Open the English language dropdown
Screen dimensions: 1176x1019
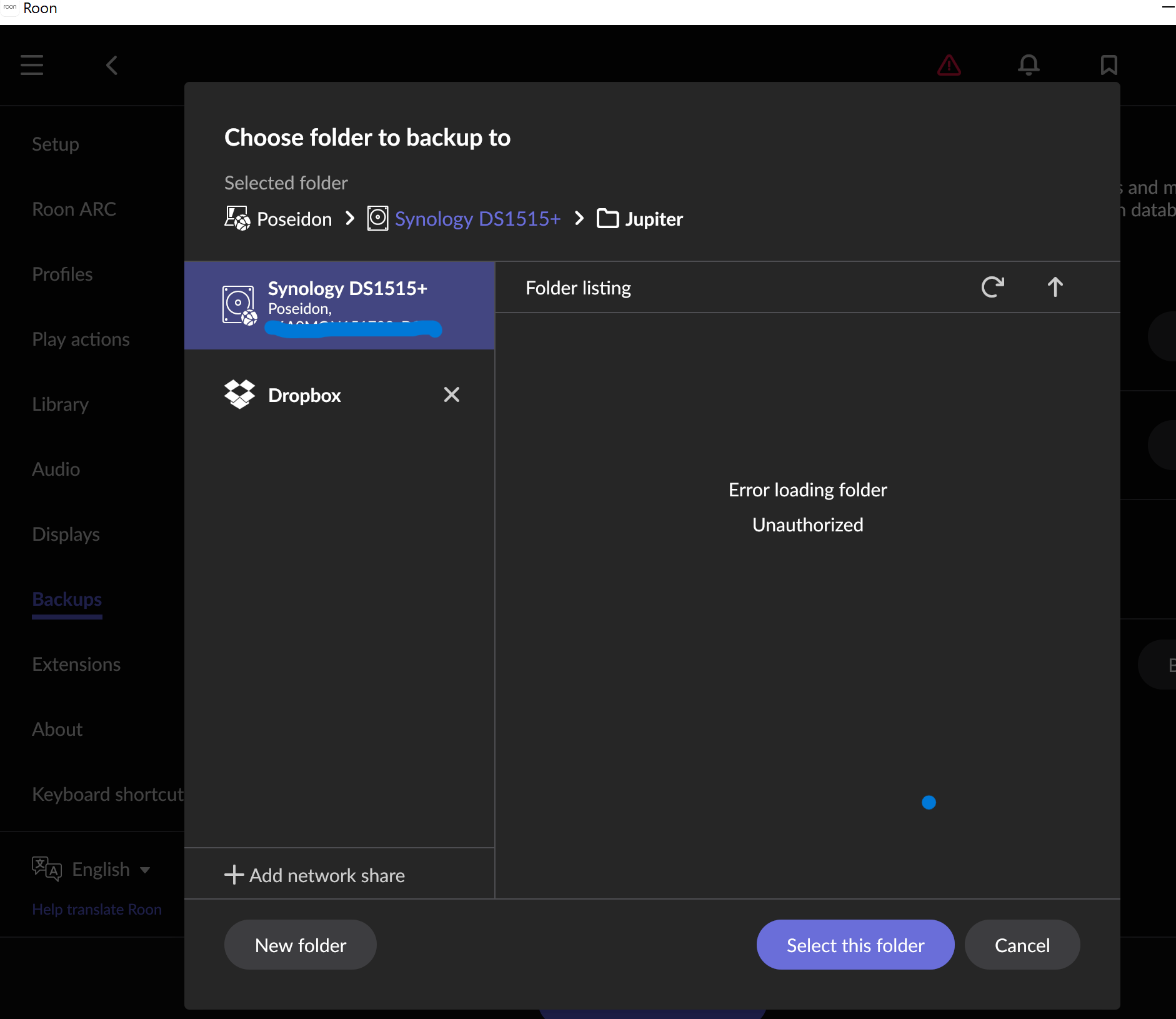[x=111, y=870]
